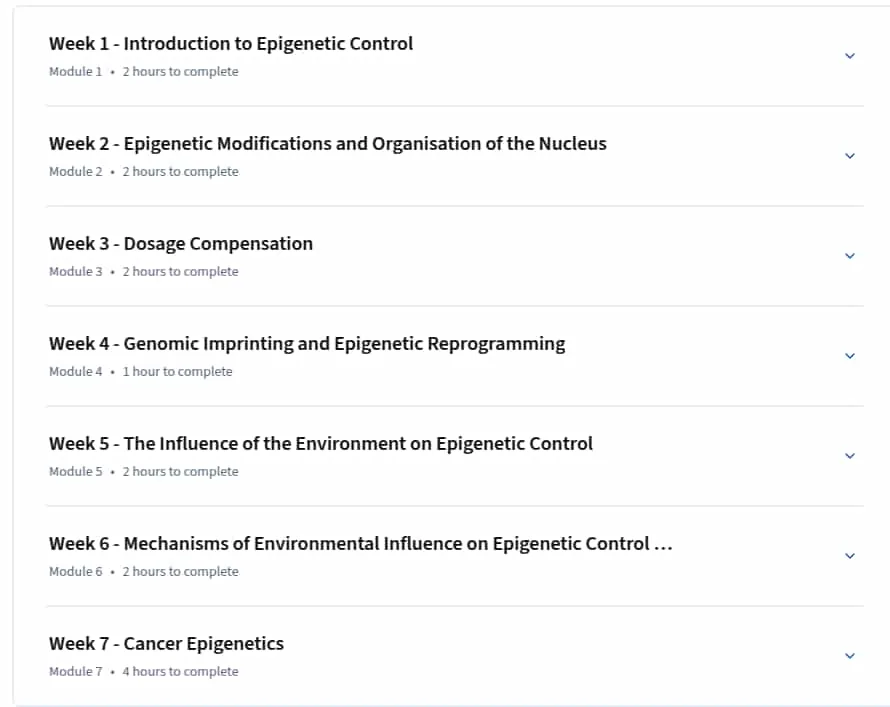Expand the Week 5 chevron arrow
This screenshot has width=890, height=707.
click(x=850, y=456)
